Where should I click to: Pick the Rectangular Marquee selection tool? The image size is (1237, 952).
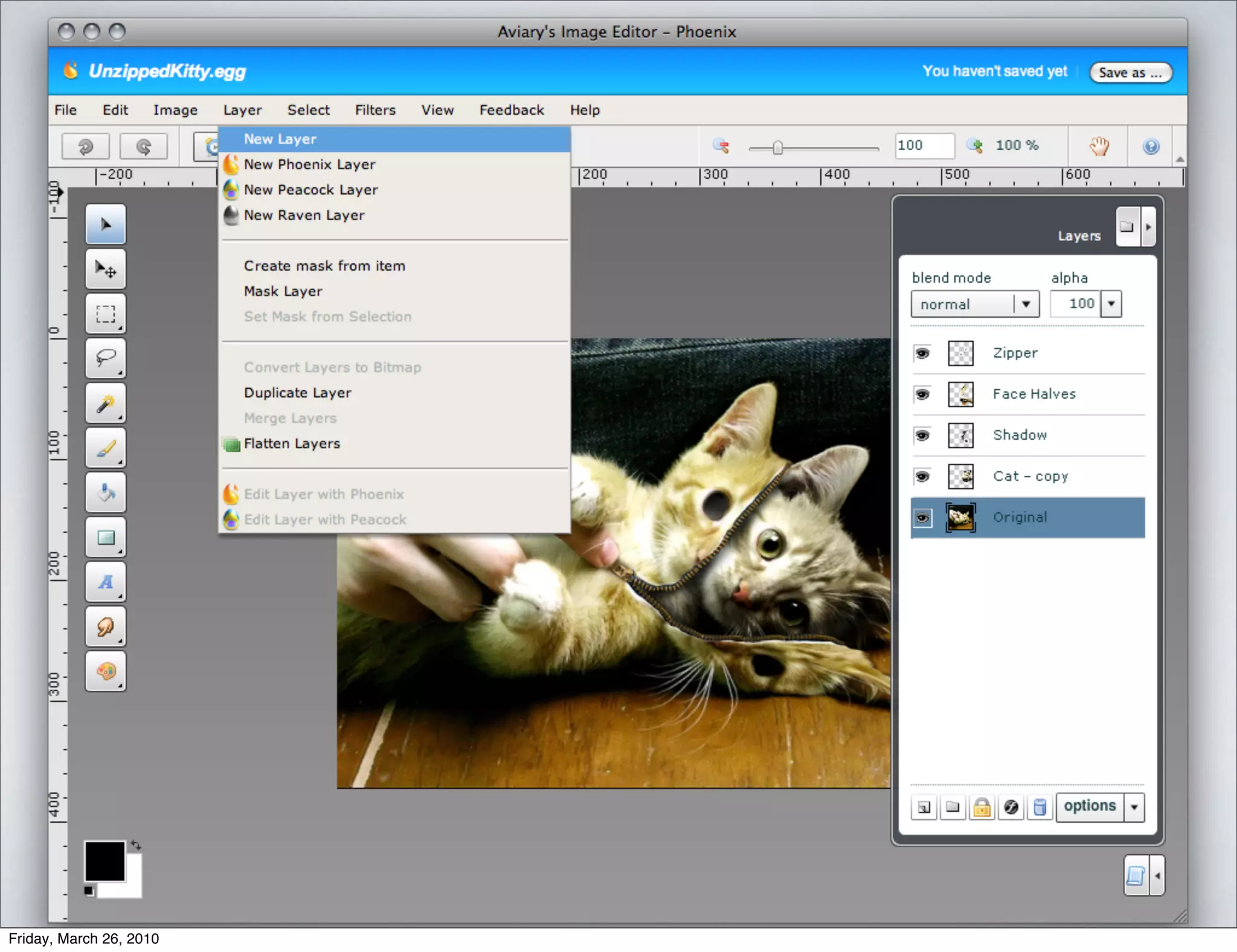[106, 314]
